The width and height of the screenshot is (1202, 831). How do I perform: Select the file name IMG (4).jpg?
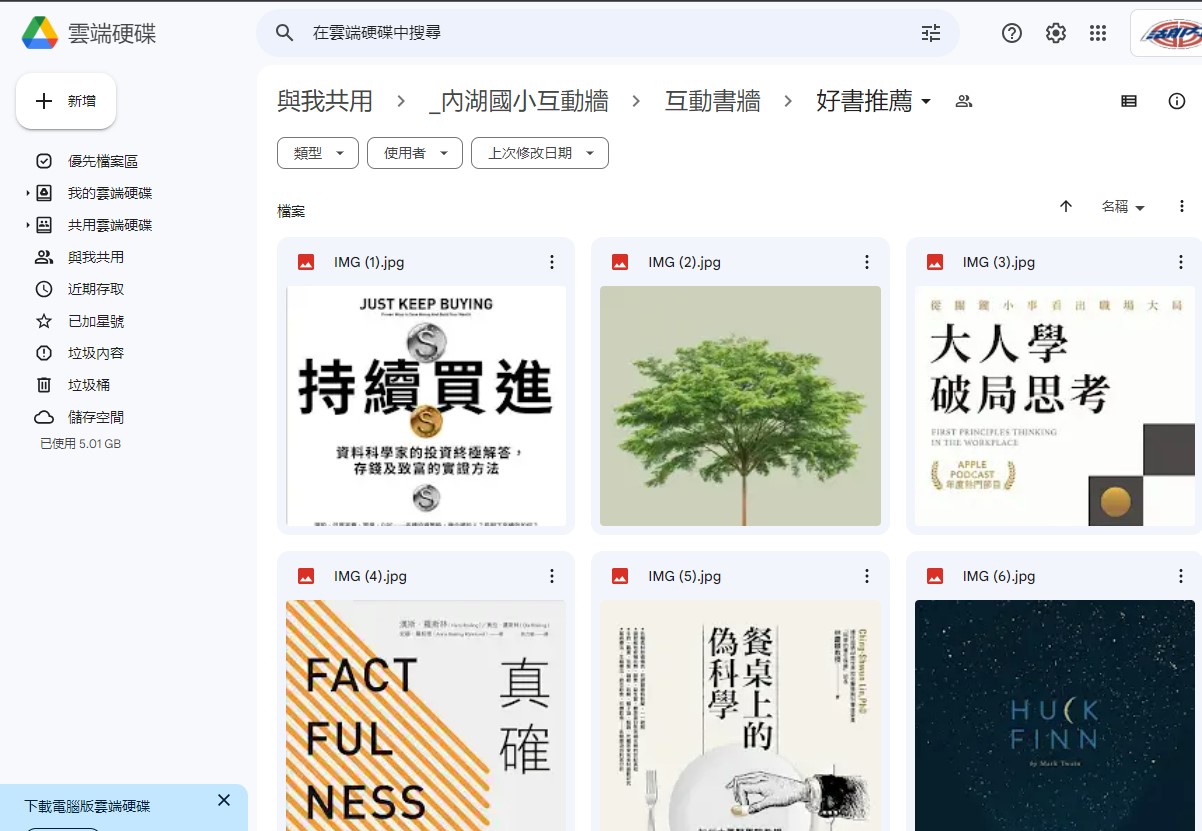click(370, 576)
